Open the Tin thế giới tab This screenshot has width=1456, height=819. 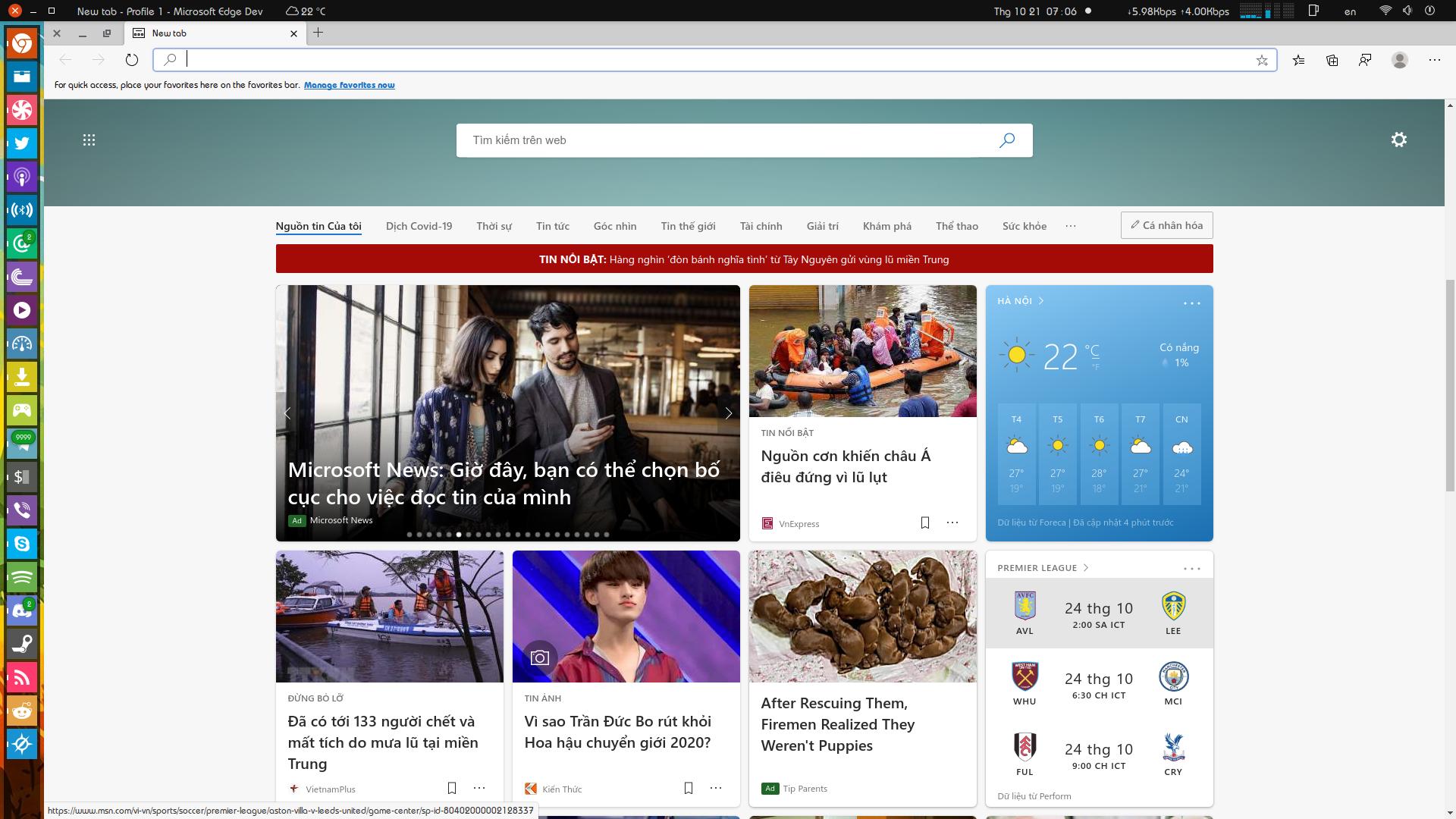pos(688,226)
